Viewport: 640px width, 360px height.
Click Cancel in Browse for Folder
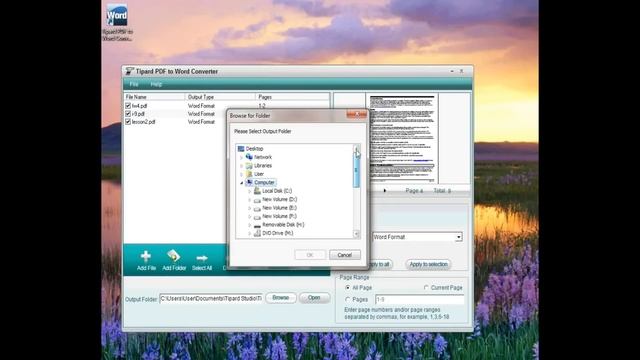coord(344,255)
